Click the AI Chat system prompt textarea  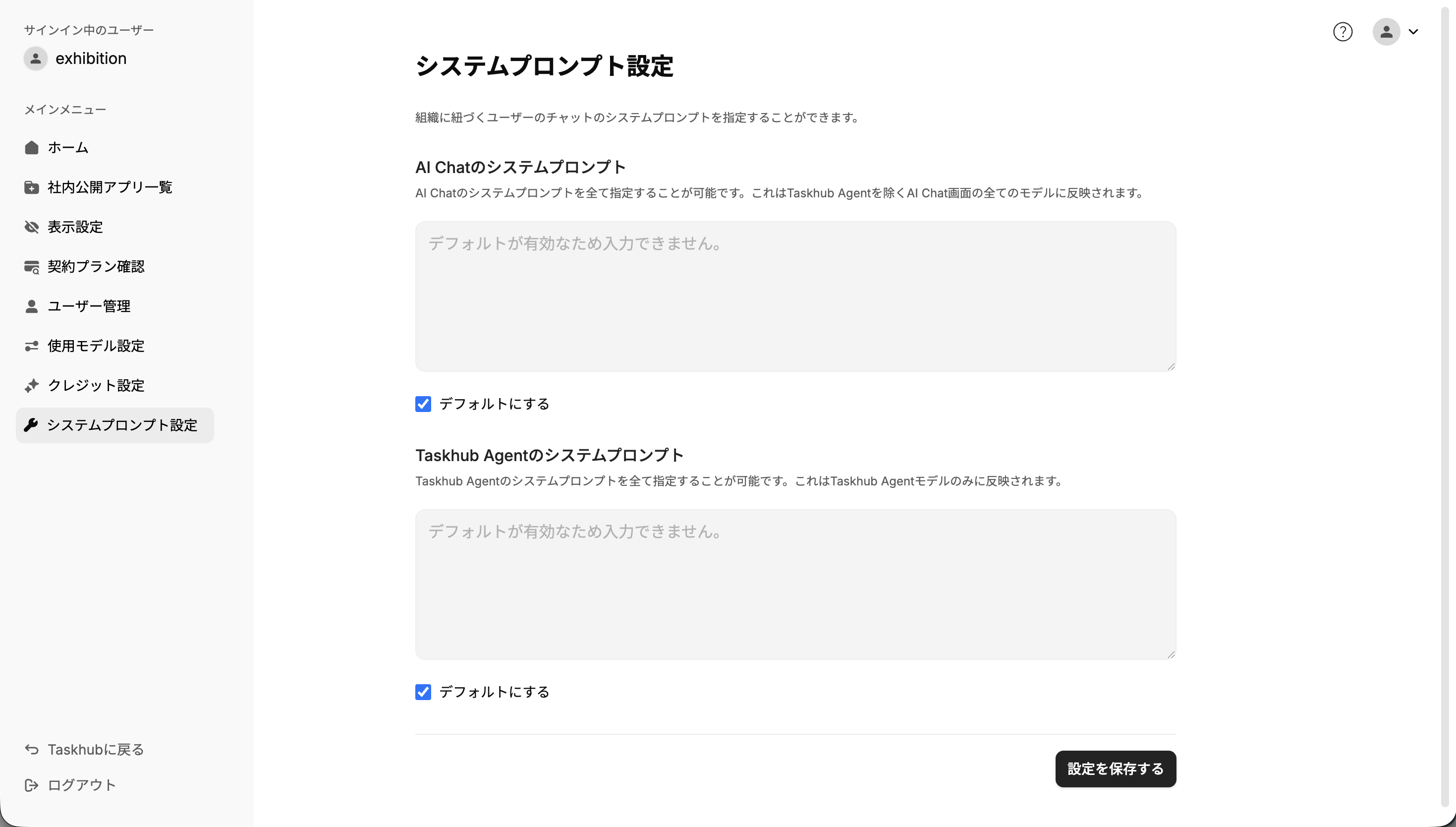(x=795, y=296)
